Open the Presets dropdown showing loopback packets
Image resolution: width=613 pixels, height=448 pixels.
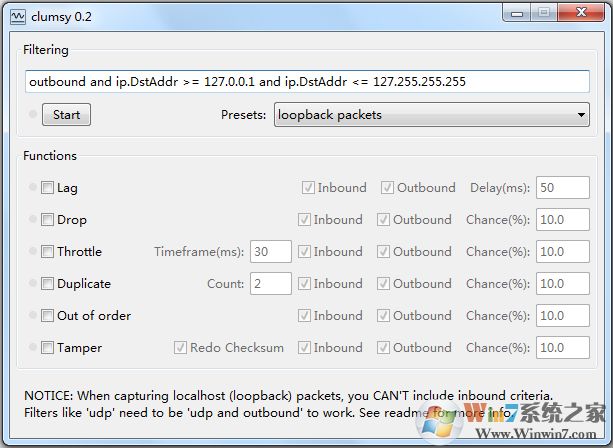tap(432, 115)
